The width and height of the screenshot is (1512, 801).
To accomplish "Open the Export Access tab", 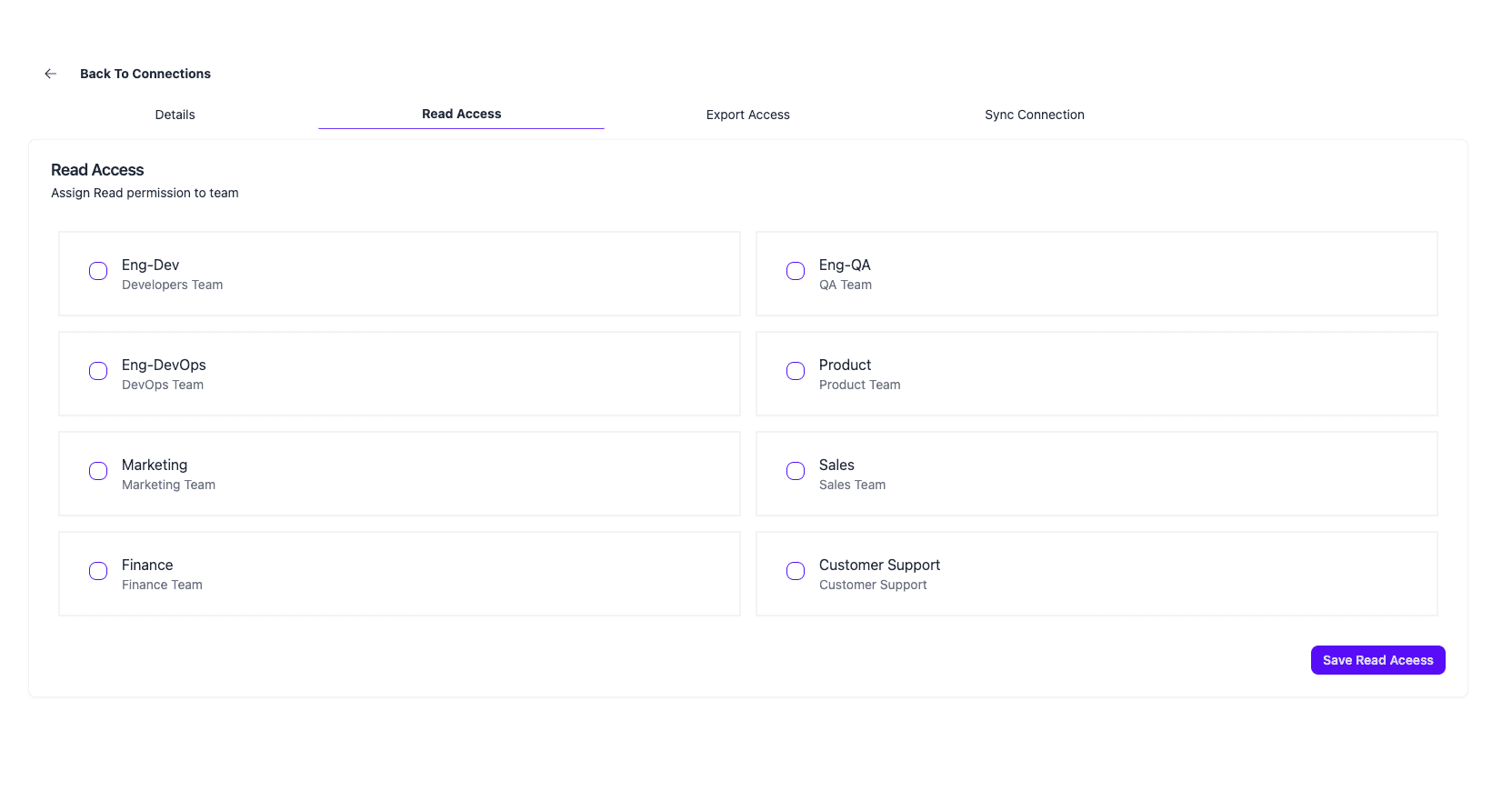I will (747, 115).
